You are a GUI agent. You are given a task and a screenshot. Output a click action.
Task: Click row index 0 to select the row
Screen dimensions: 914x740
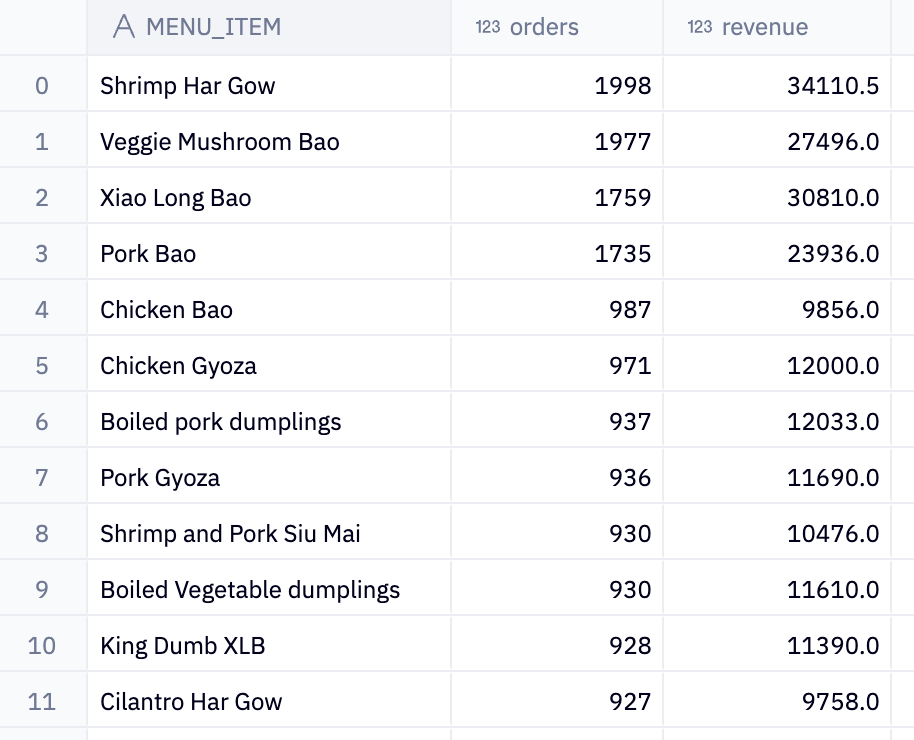(x=42, y=85)
